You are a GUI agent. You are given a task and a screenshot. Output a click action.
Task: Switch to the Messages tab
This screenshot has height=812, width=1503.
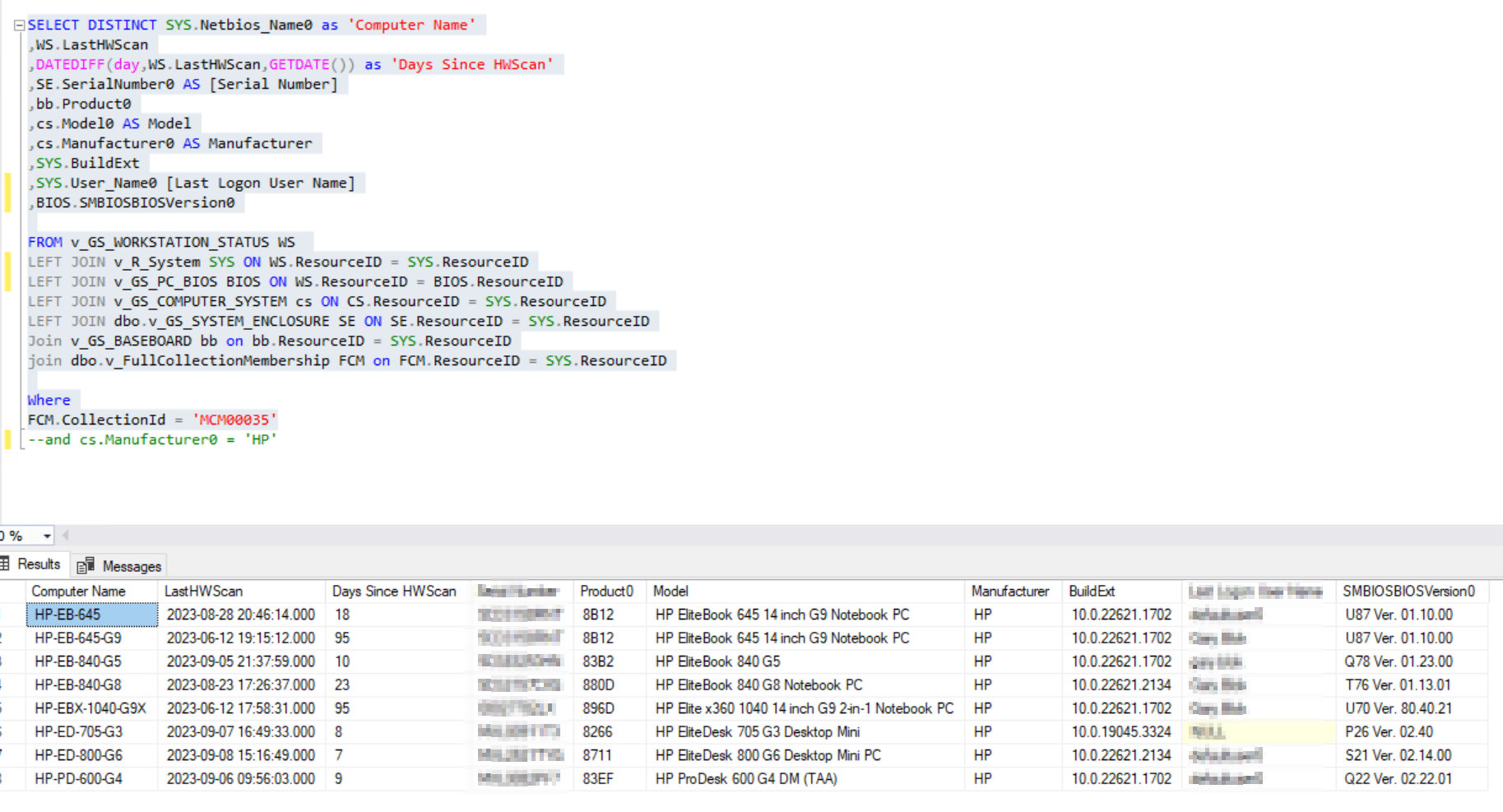pyautogui.click(x=120, y=566)
